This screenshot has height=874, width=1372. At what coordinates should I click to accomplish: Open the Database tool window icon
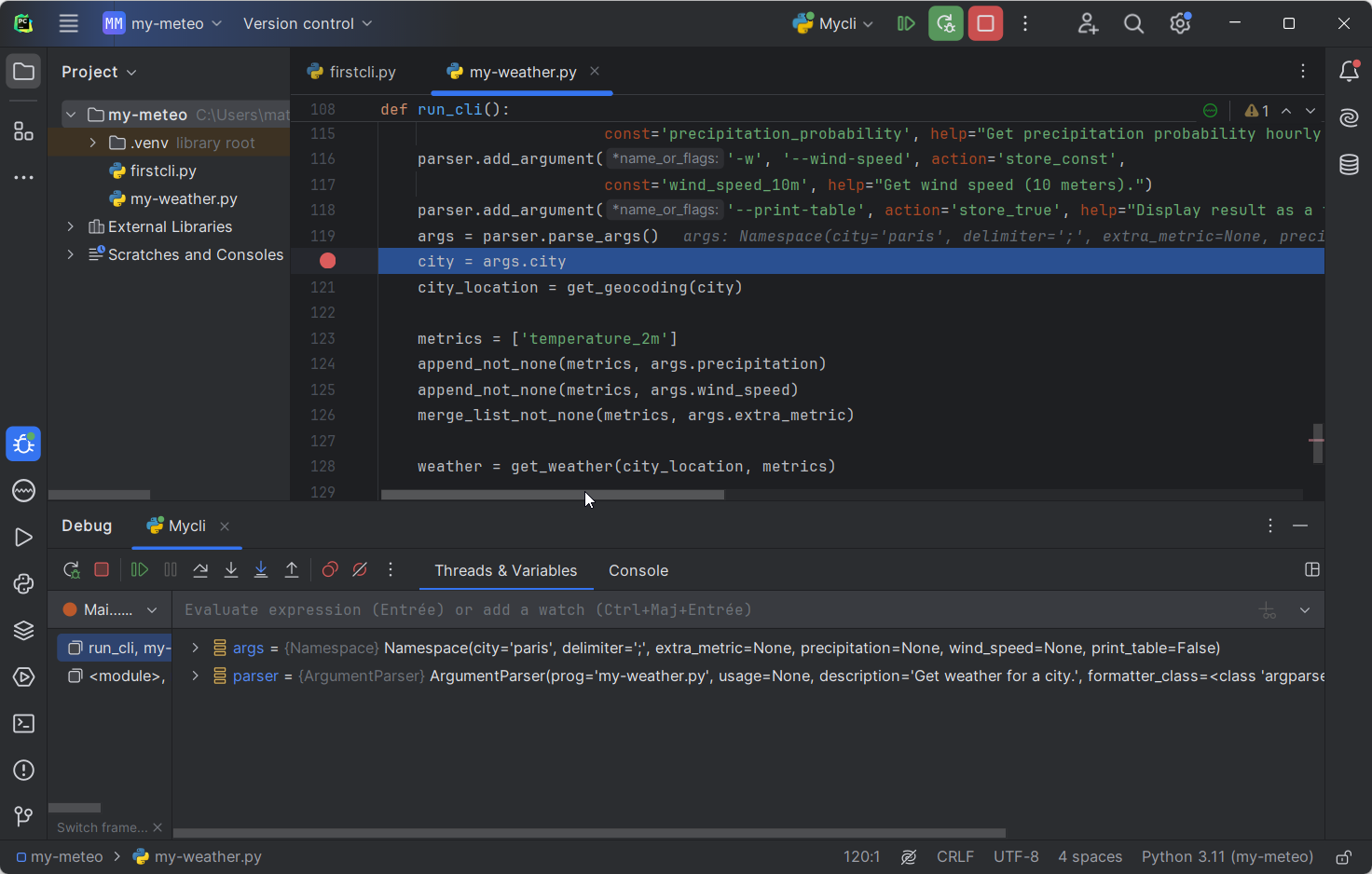click(x=1349, y=165)
